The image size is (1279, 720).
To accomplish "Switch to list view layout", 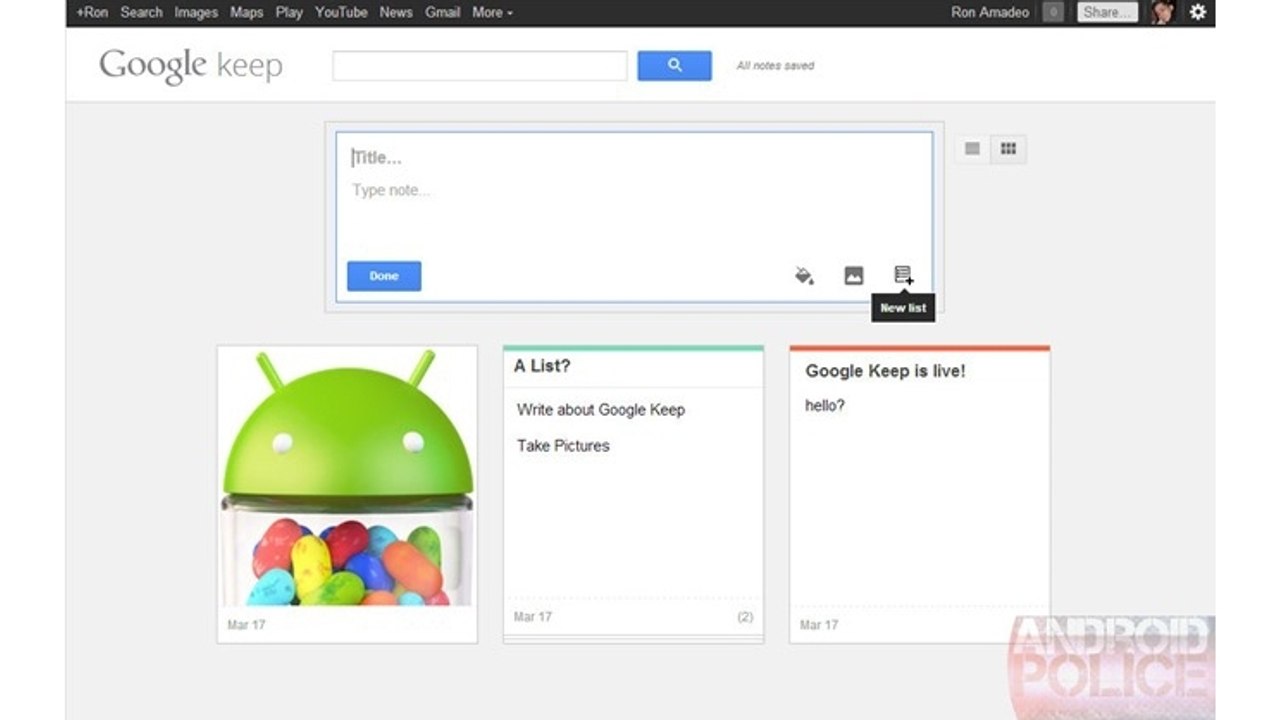I will [972, 149].
